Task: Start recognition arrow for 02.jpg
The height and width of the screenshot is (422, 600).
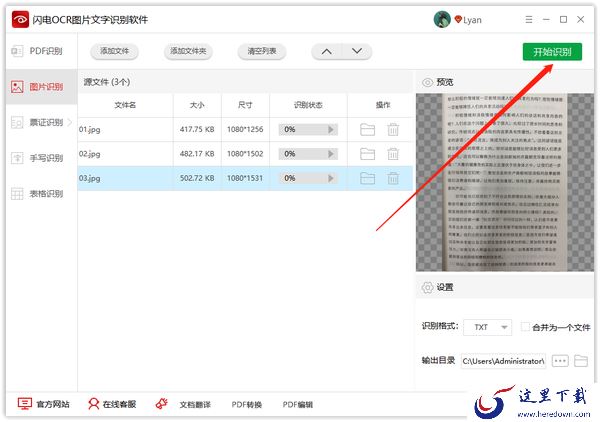Action: click(x=331, y=154)
